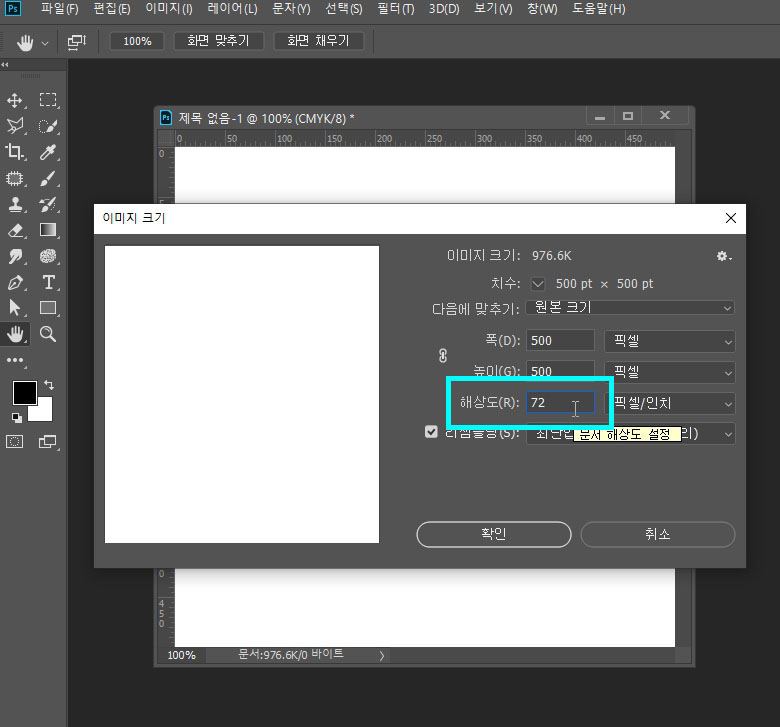Click the document zoom percentage field
The height and width of the screenshot is (727, 780).
pos(181,656)
